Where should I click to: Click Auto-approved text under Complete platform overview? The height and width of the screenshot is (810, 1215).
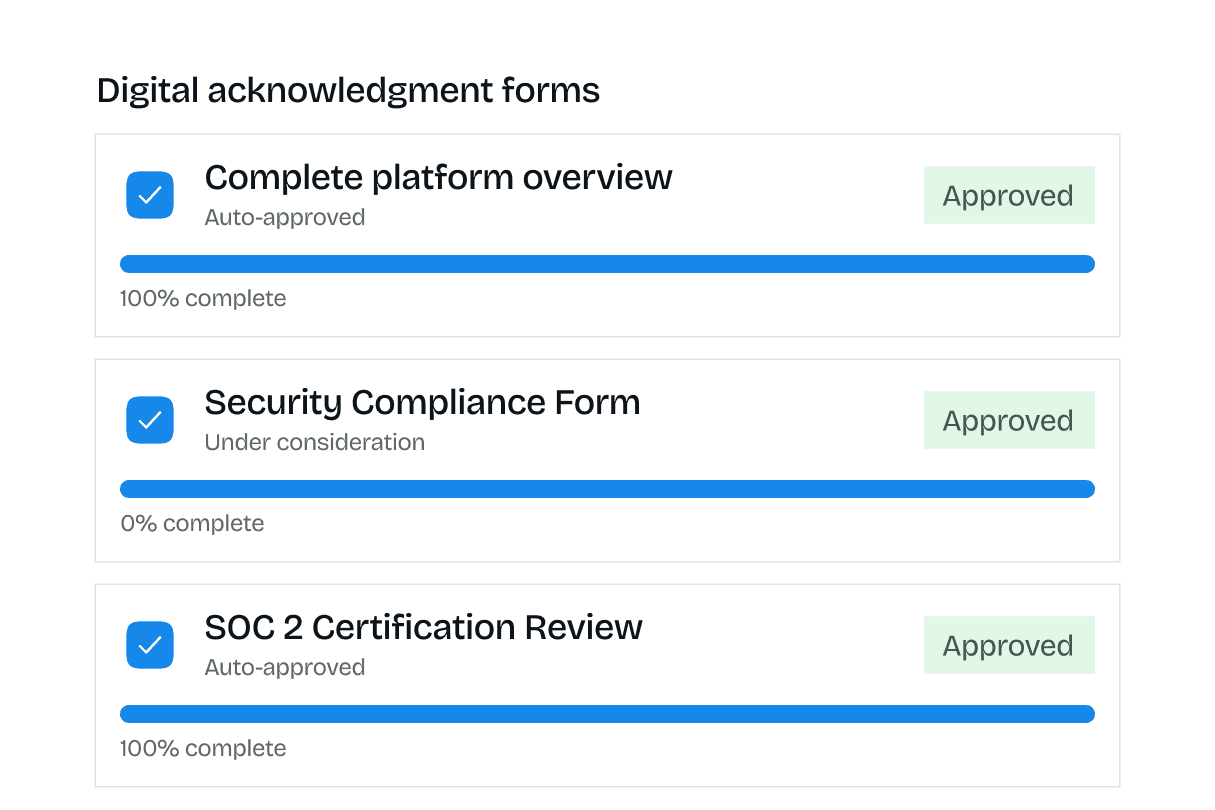point(285,217)
